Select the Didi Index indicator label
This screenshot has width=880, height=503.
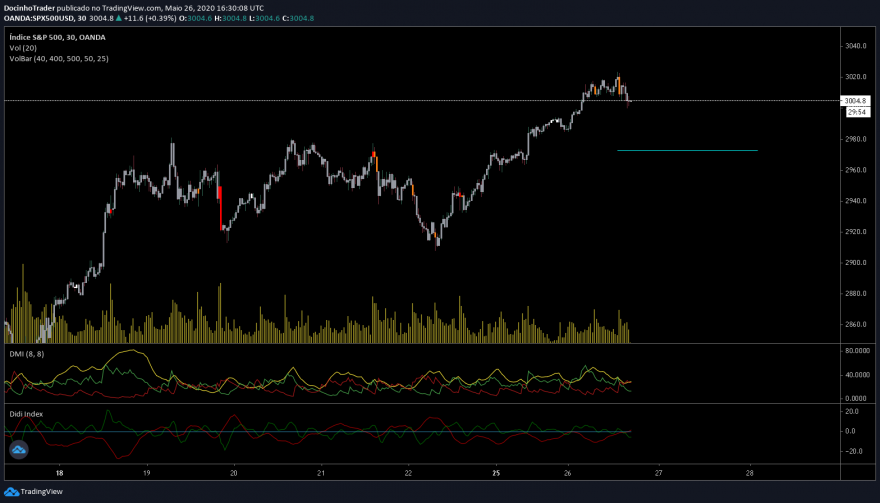pos(26,414)
